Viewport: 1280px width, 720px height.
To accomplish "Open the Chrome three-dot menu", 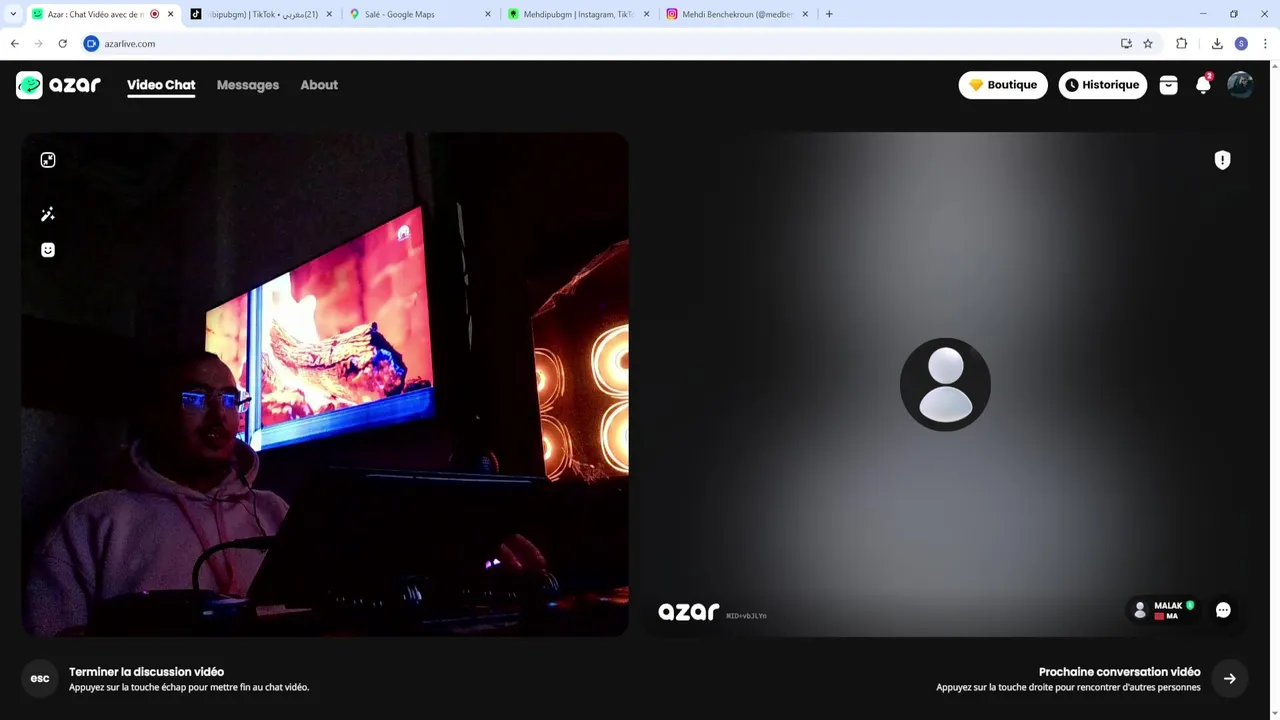I will [x=1265, y=44].
